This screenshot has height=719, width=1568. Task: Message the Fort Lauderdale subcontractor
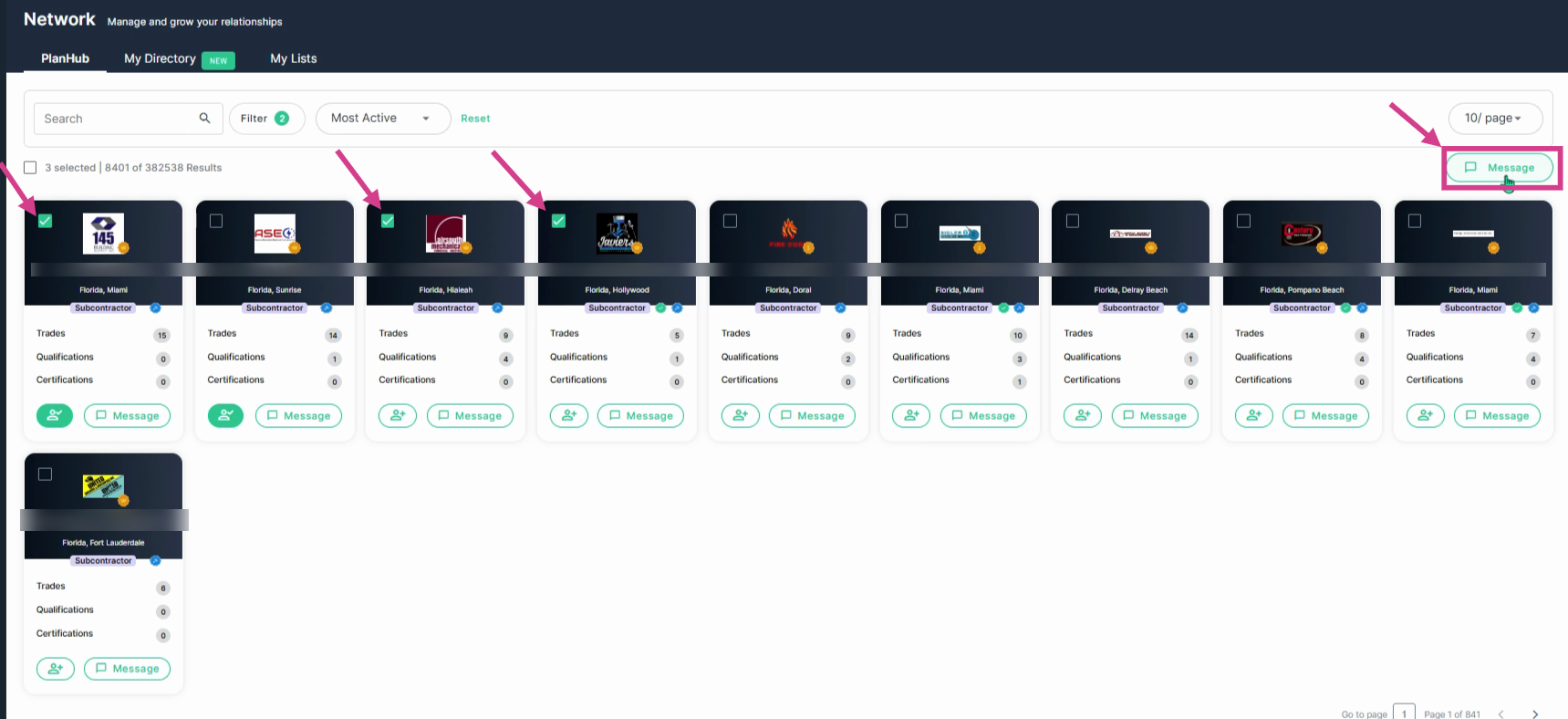point(127,669)
